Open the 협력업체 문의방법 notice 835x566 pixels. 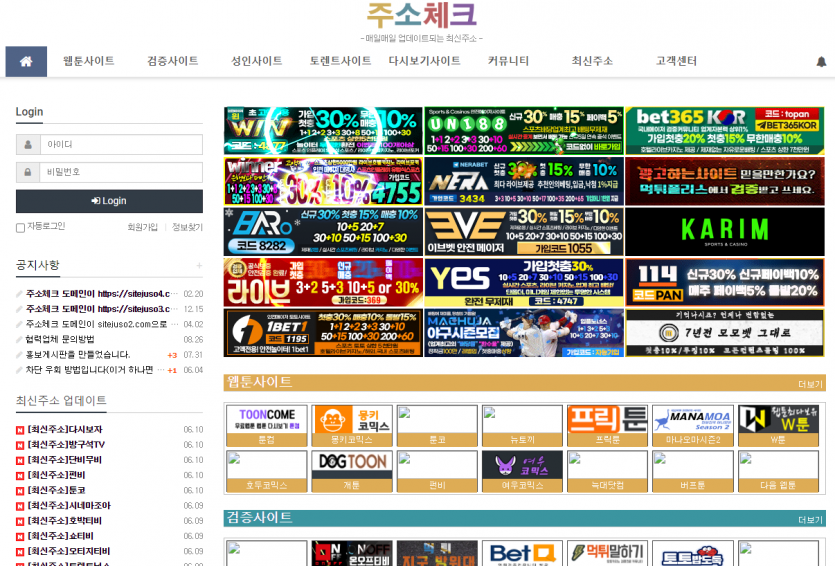(60, 339)
